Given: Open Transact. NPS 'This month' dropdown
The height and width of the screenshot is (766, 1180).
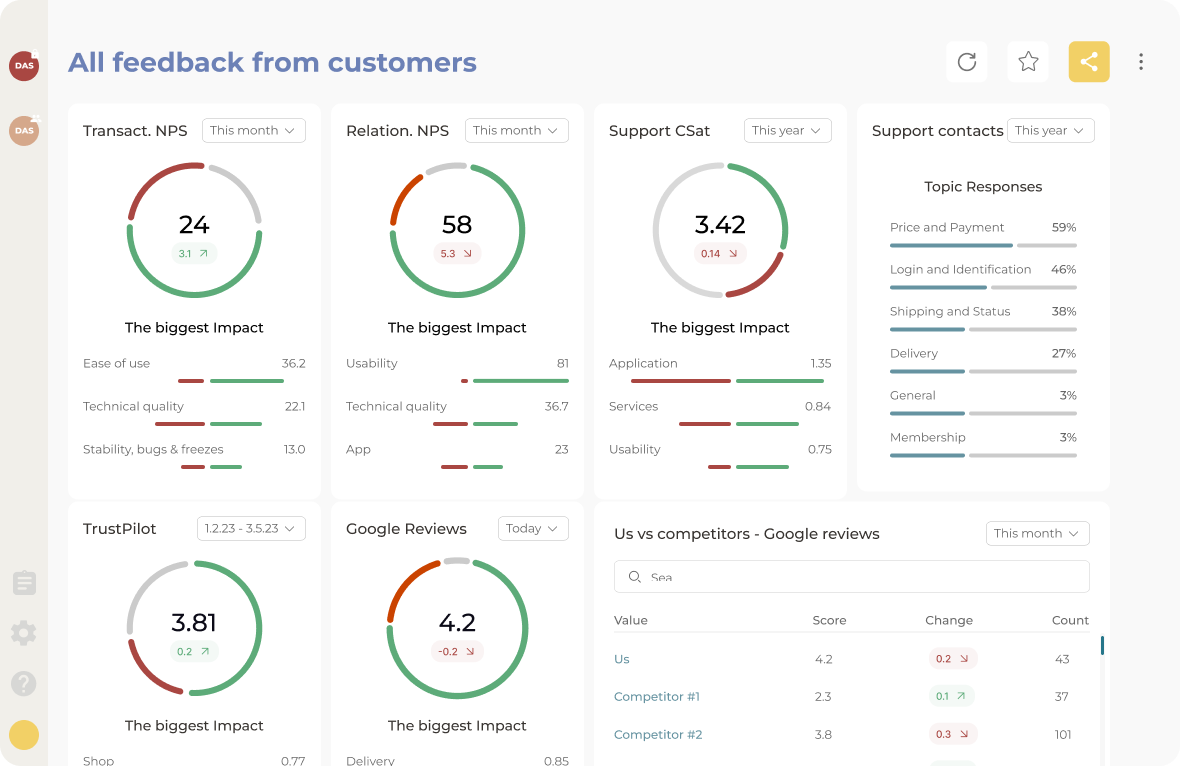Looking at the screenshot, I should 253,130.
